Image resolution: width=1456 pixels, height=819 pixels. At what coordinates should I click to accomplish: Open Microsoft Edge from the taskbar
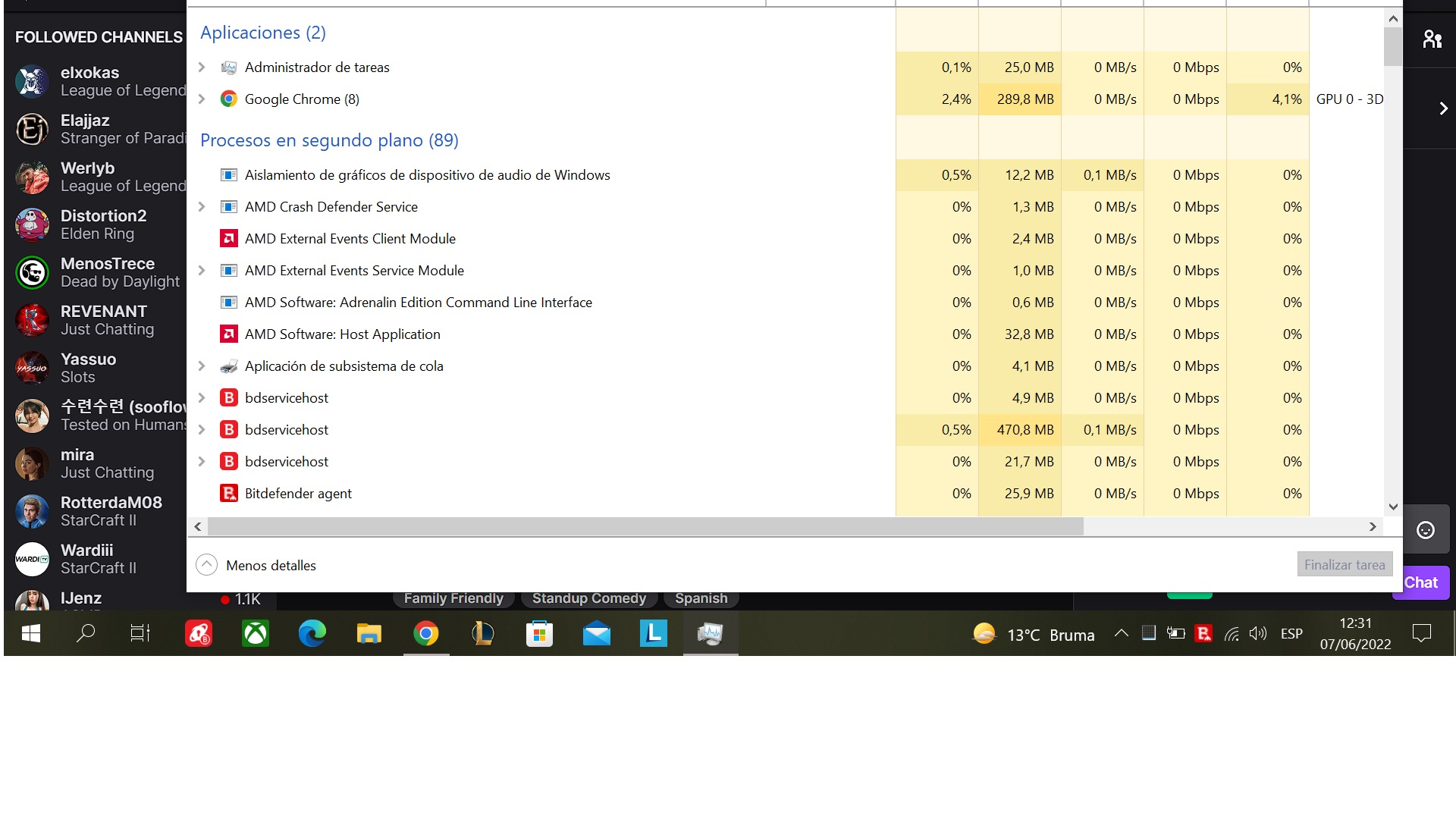pos(312,634)
